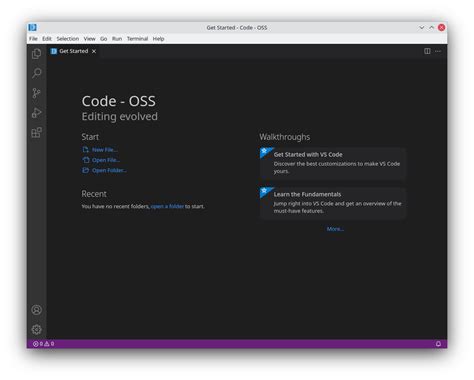Open the File menu
The height and width of the screenshot is (380, 474).
33,39
